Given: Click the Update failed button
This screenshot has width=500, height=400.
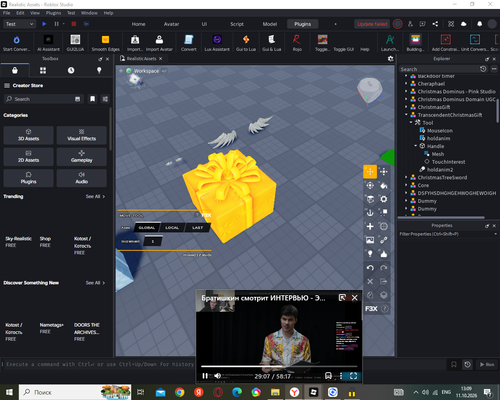Looking at the screenshot, I should point(372,24).
